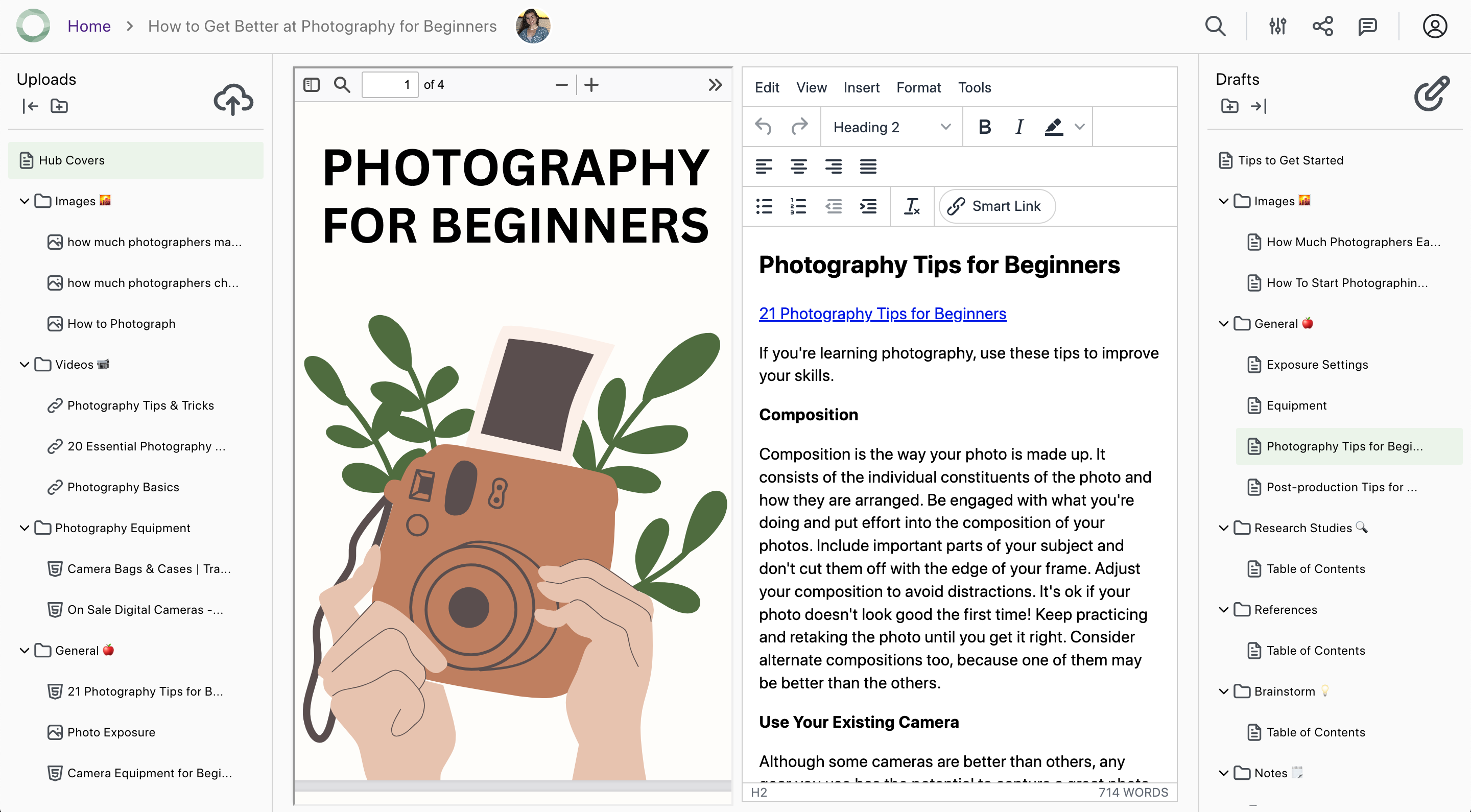Open the Format menu
This screenshot has height=812, width=1471.
pyautogui.click(x=918, y=87)
